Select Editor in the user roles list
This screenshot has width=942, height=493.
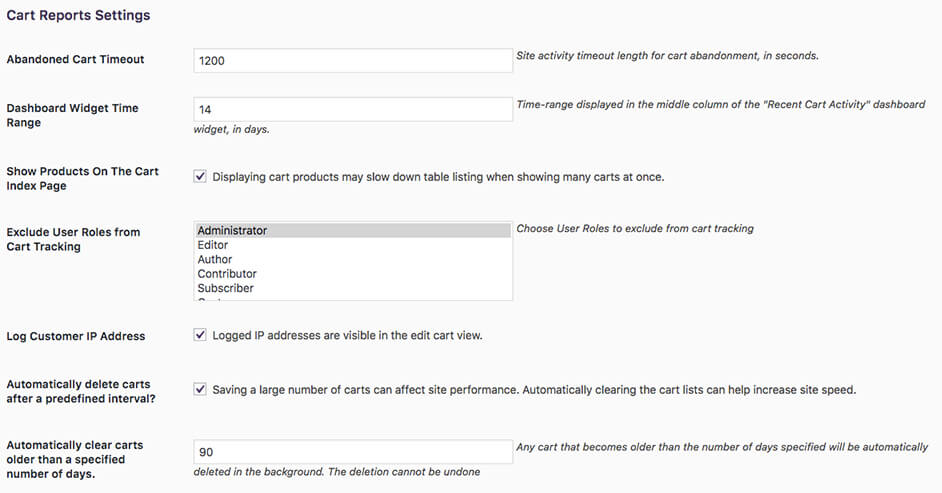coord(353,245)
